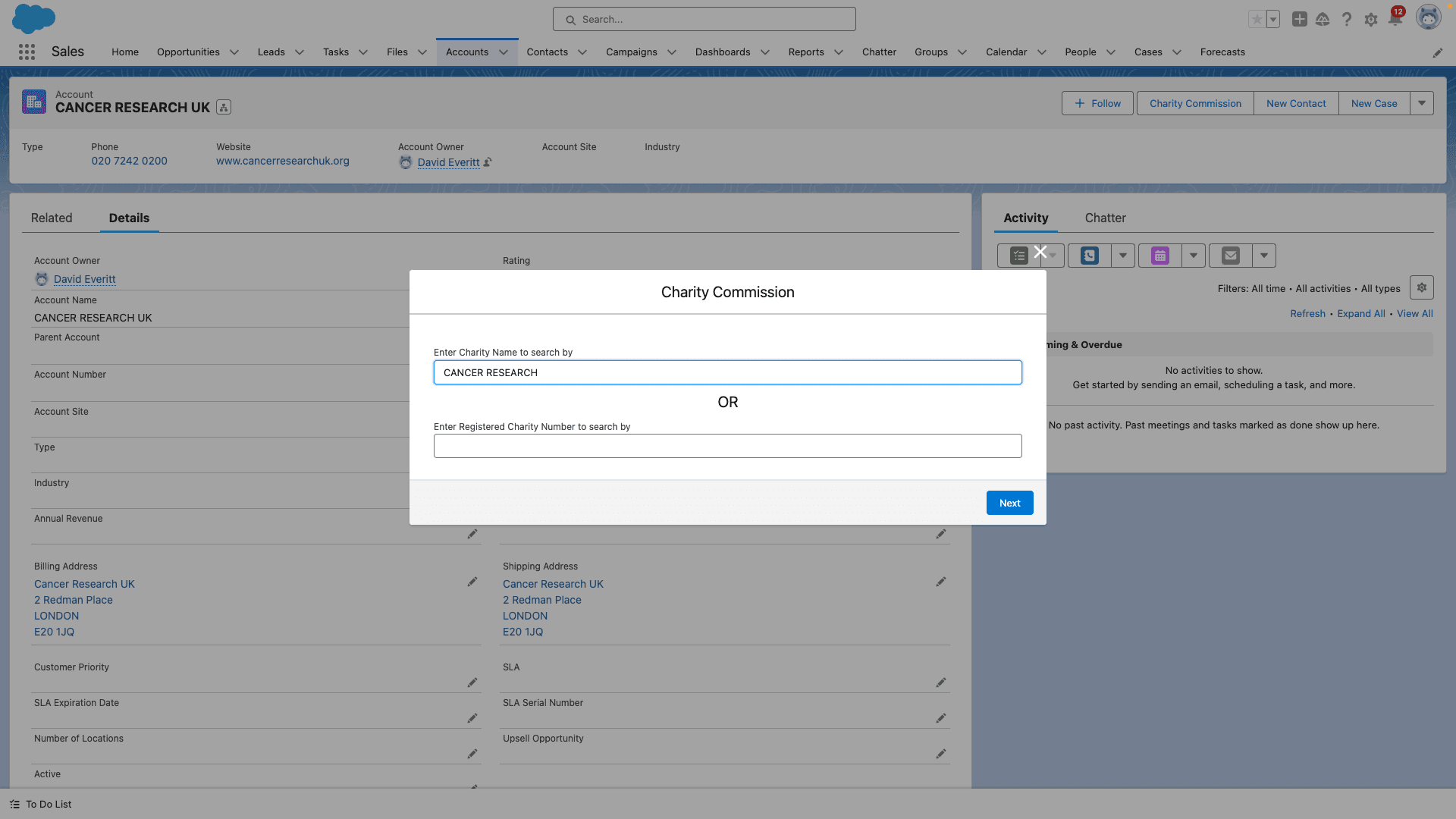Expand the Opportunities tab dropdown chevron
1456x819 pixels.
click(x=234, y=52)
